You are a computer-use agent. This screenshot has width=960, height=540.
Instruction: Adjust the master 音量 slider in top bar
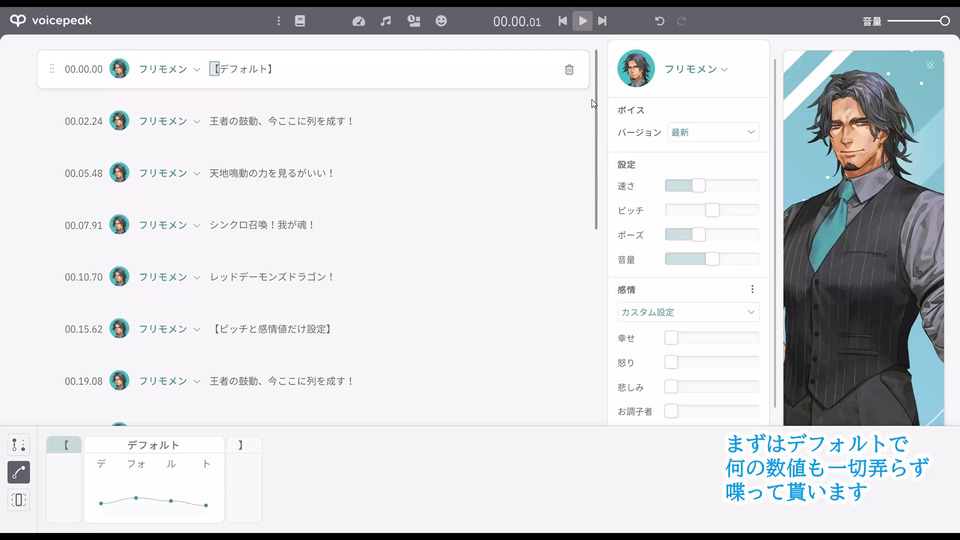point(918,21)
